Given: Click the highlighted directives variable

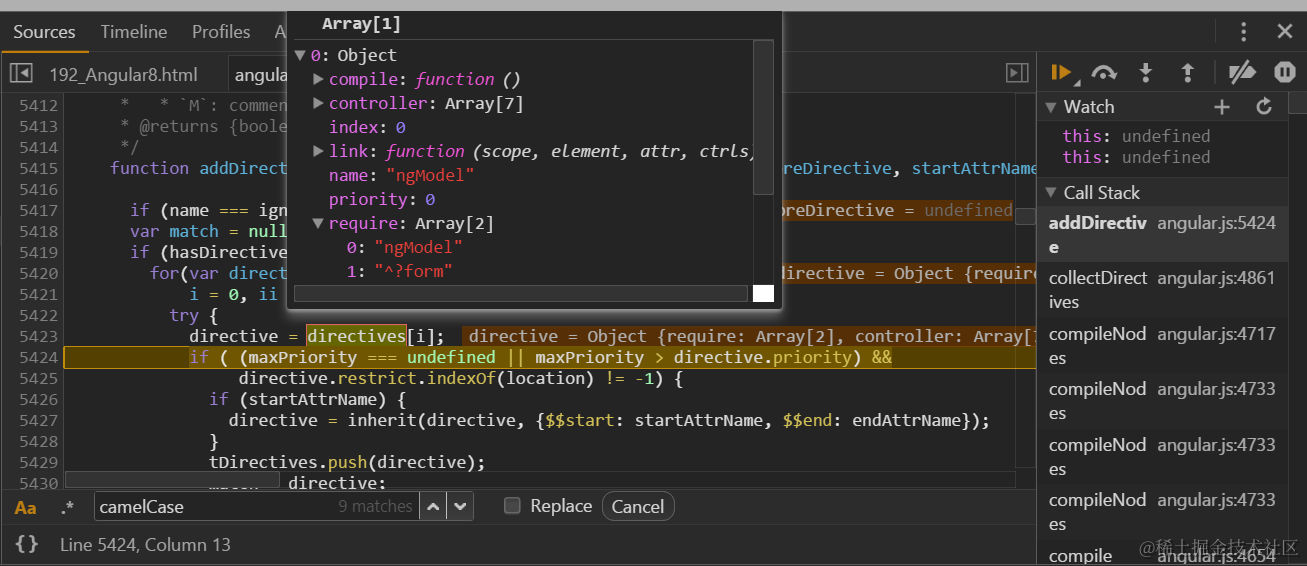Looking at the screenshot, I should point(356,336).
